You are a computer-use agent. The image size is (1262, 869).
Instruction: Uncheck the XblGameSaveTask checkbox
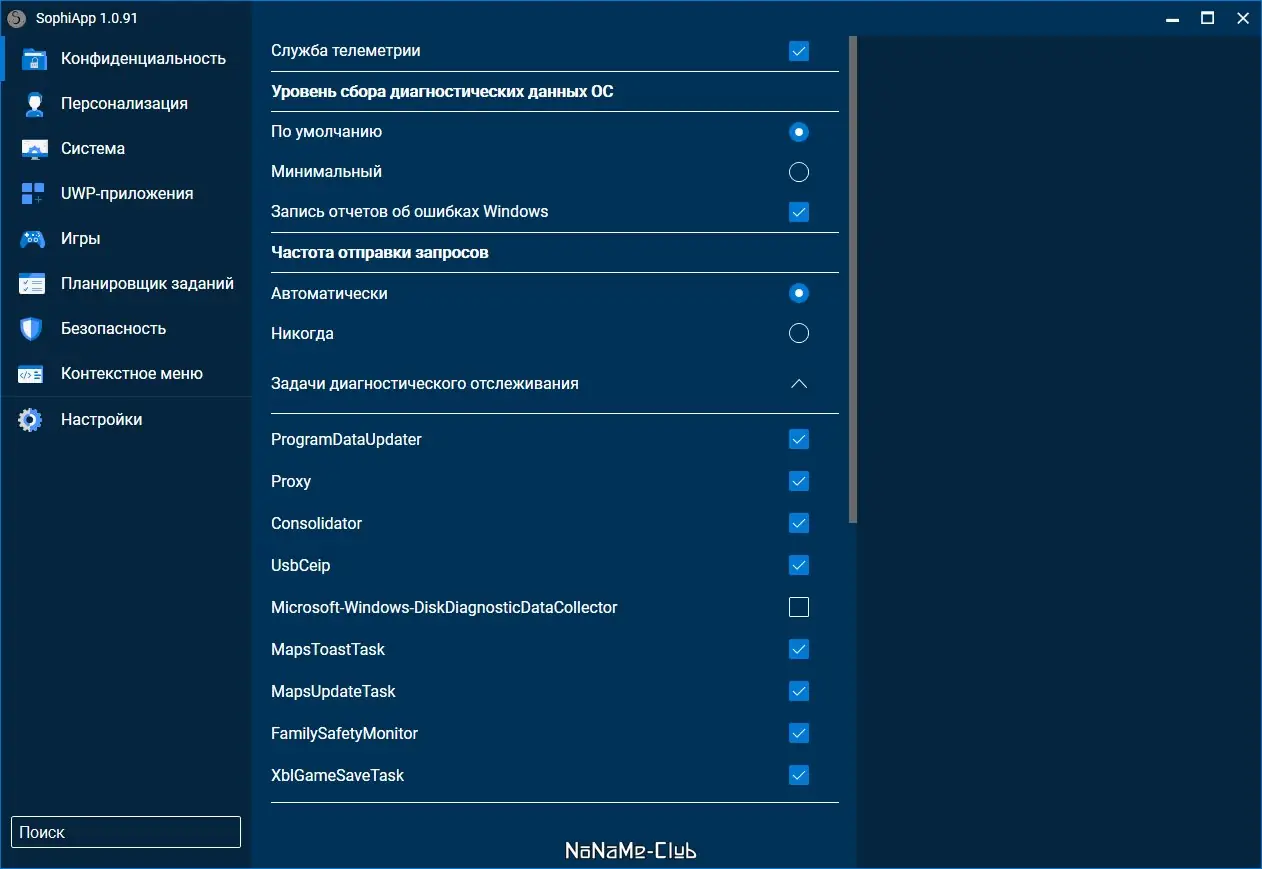pyautogui.click(x=799, y=775)
